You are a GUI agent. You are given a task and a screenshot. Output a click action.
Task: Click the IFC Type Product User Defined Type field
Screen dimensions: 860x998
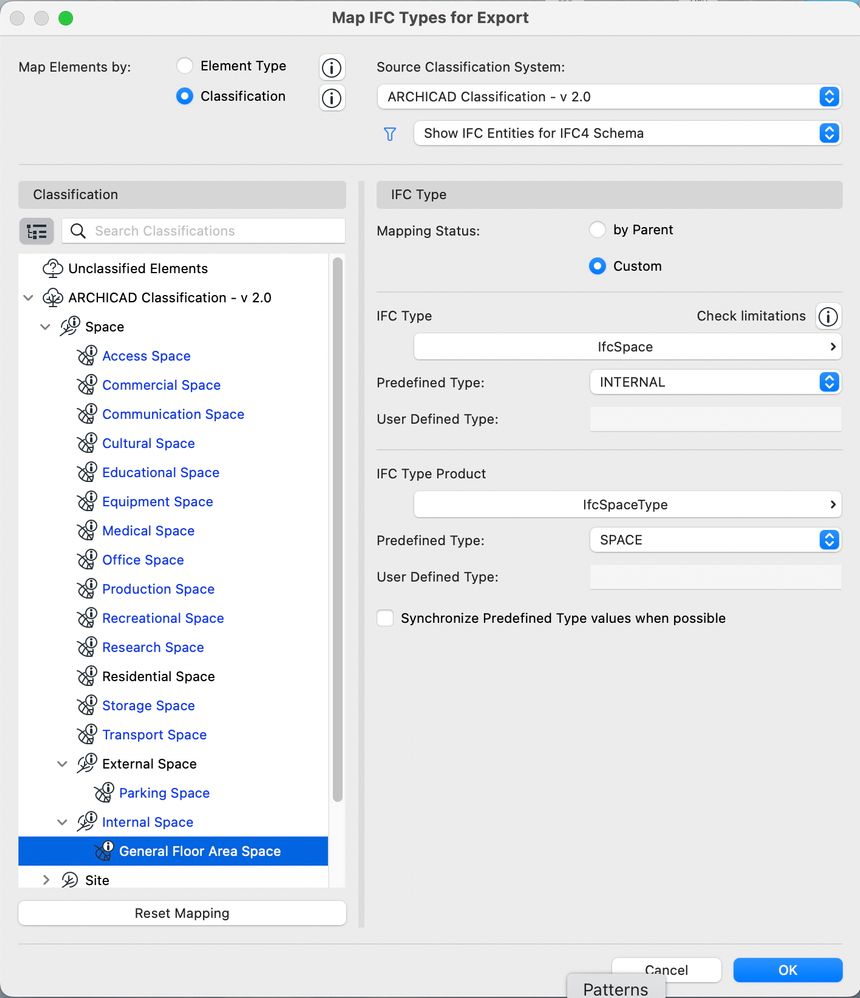click(x=715, y=577)
